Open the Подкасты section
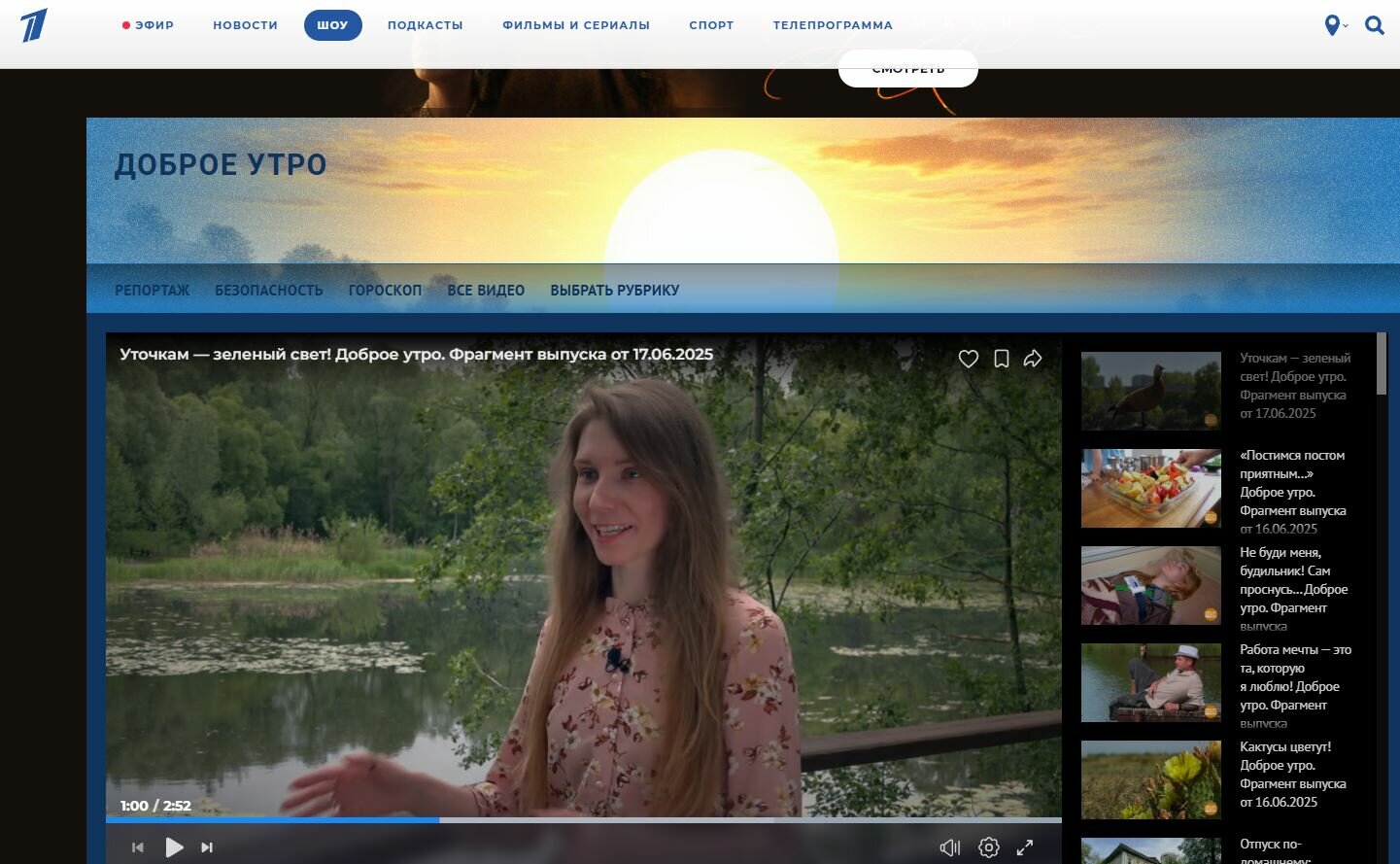 (x=426, y=25)
